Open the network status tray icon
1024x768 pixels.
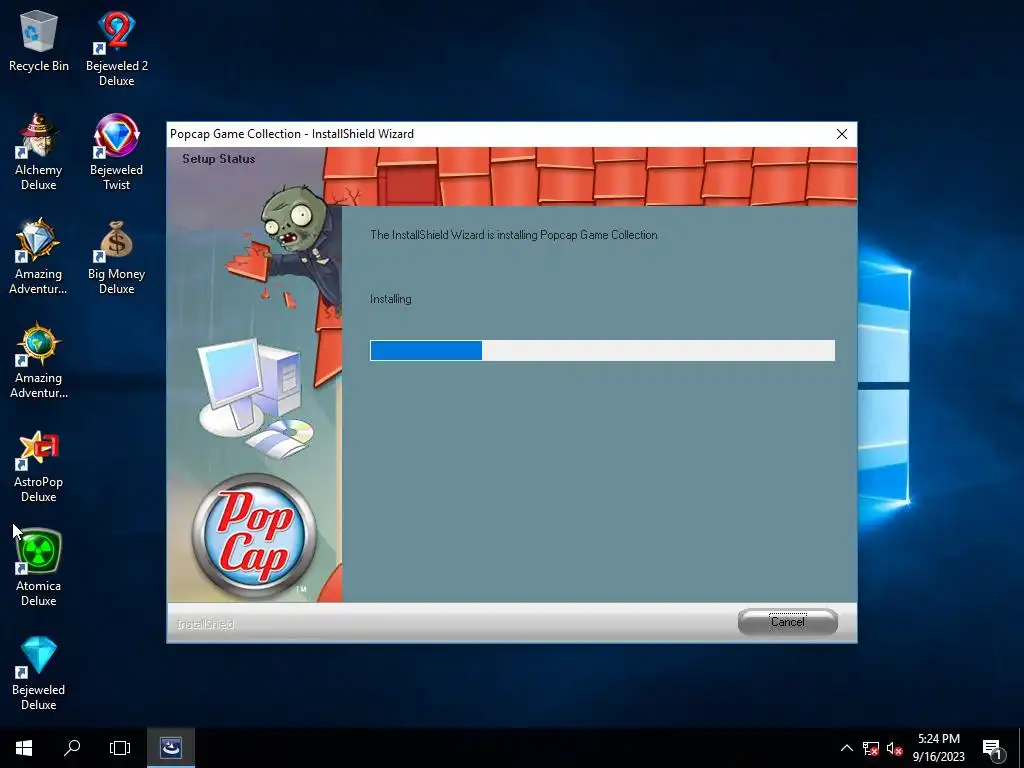point(871,748)
